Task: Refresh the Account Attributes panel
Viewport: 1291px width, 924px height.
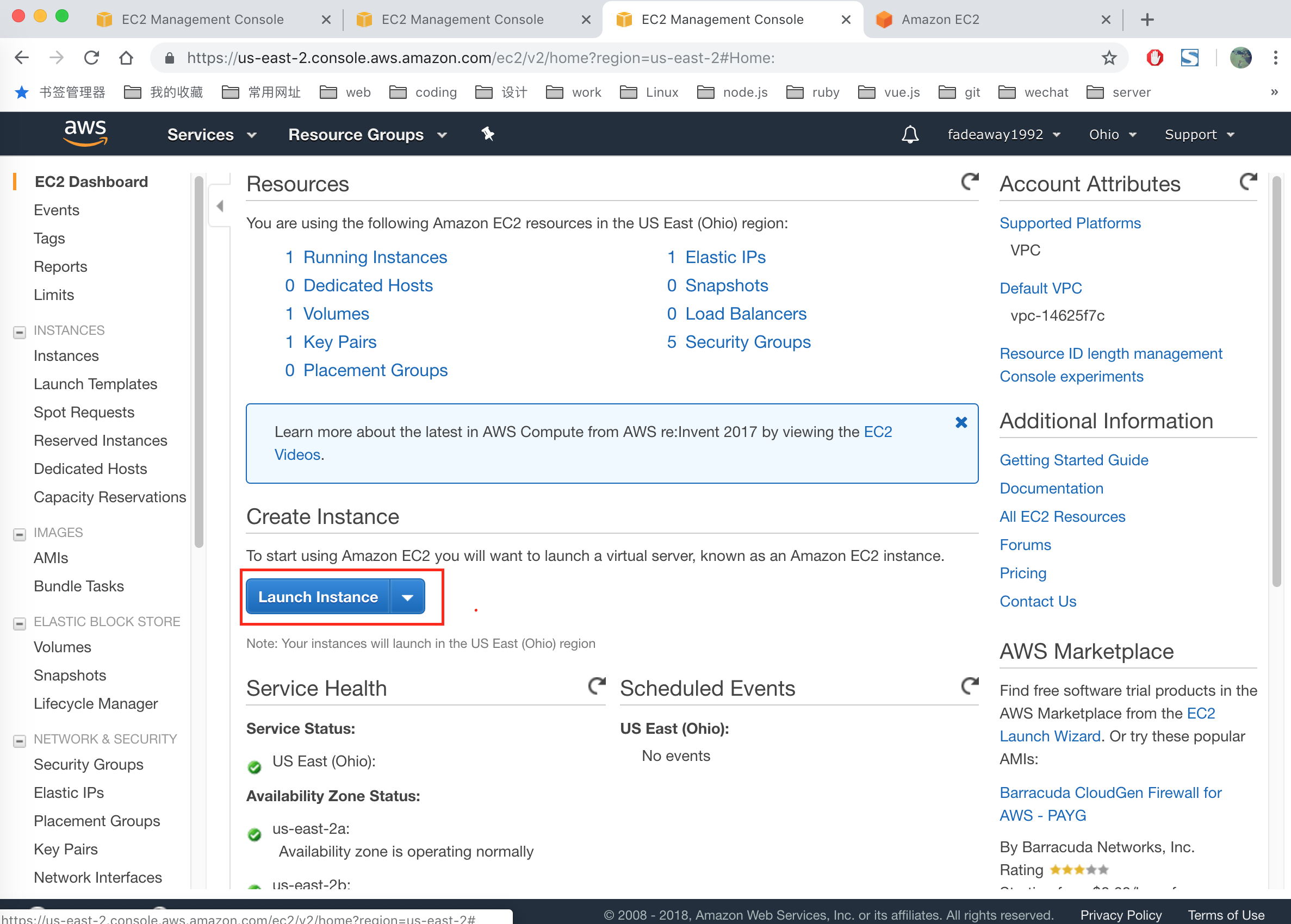Action: pos(1247,182)
